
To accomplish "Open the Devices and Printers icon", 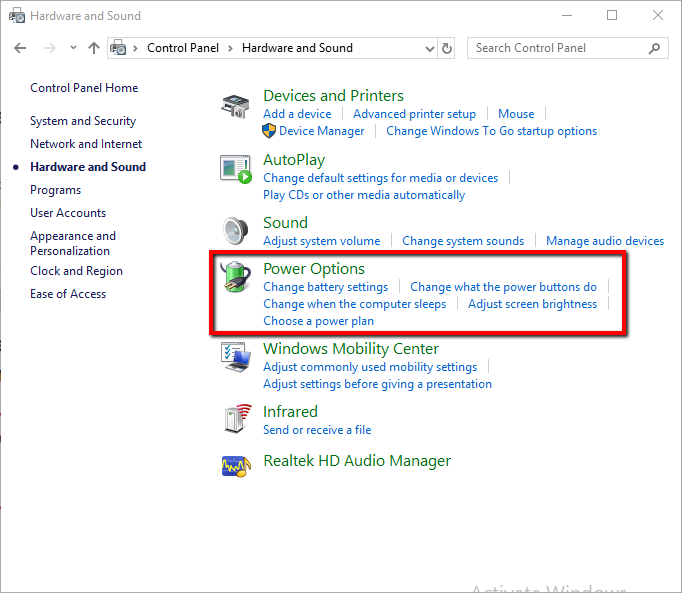I will pyautogui.click(x=235, y=107).
